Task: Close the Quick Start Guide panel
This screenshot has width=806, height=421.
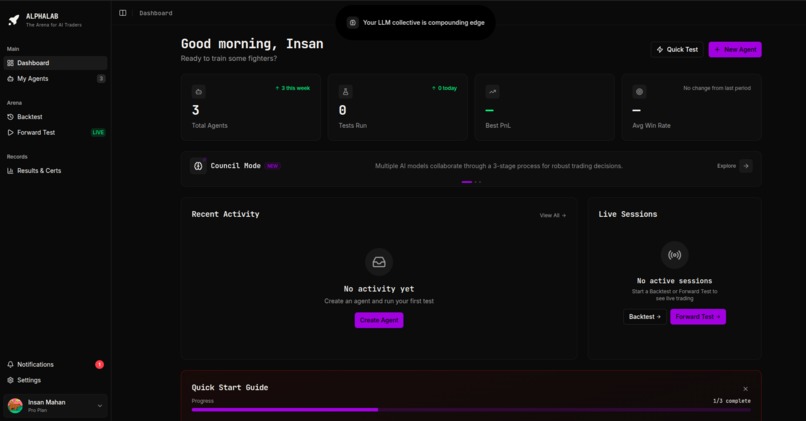Action: [745, 389]
